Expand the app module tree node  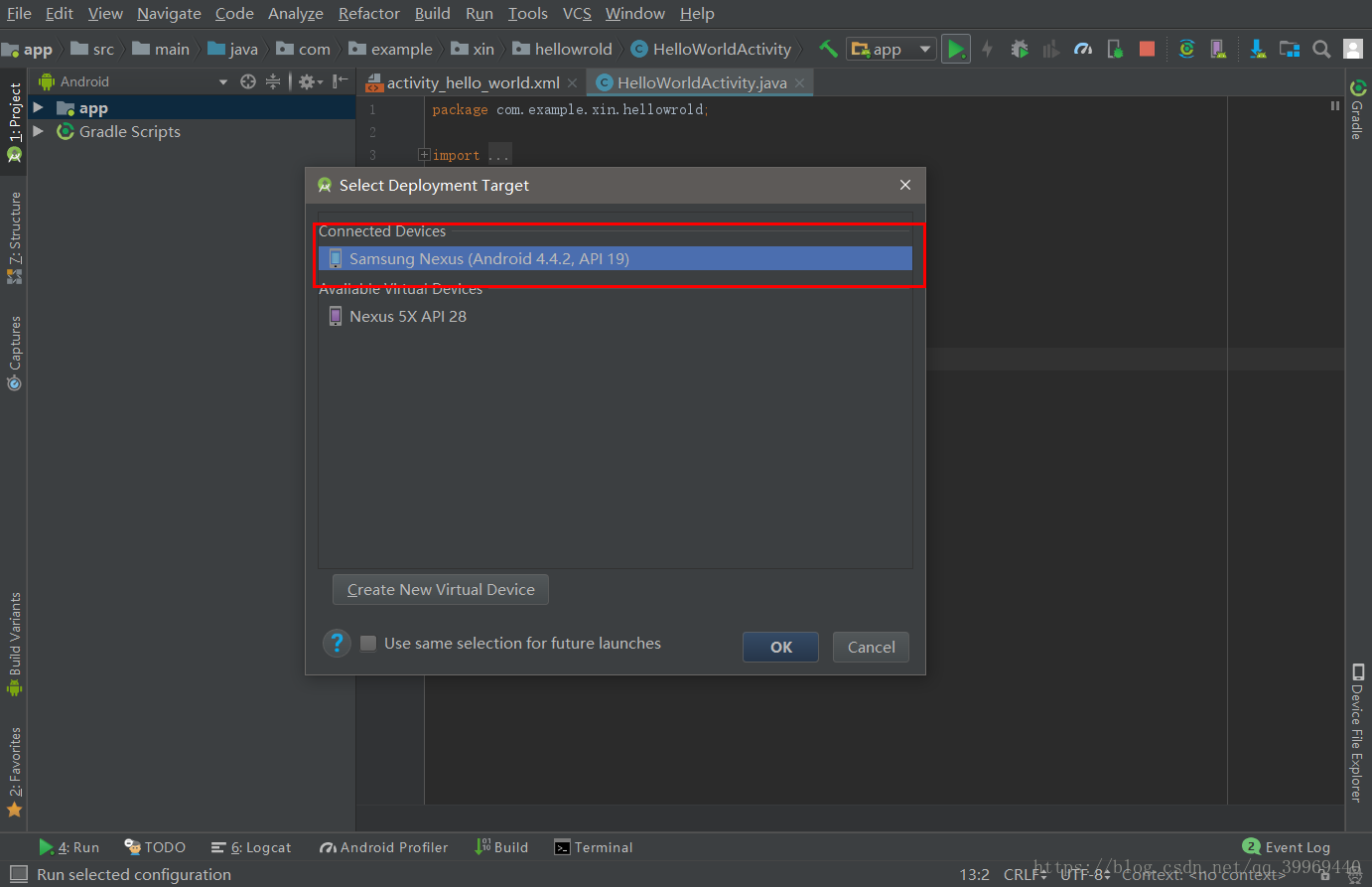coord(39,107)
